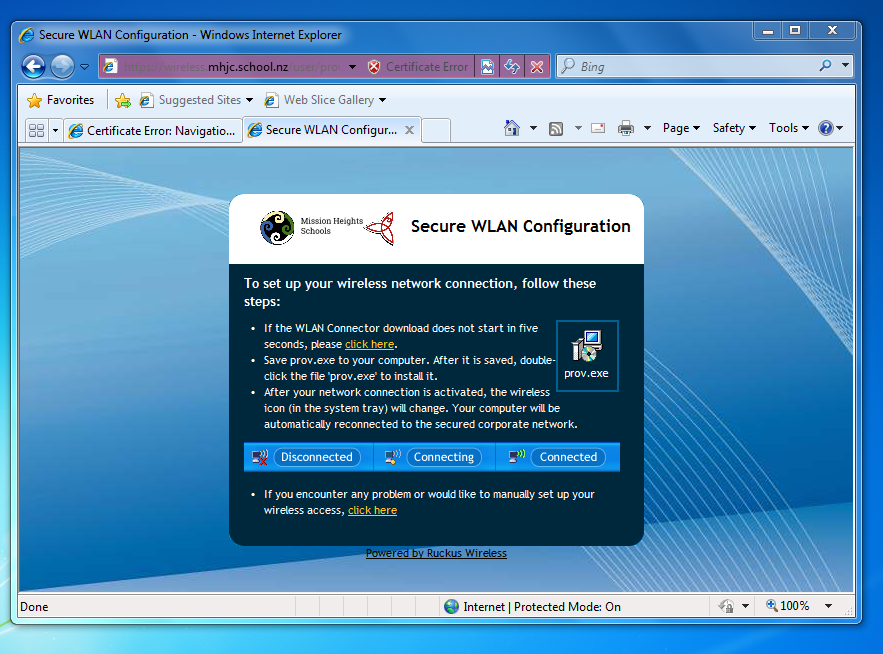Click the browser Back arrow button

[x=33, y=67]
